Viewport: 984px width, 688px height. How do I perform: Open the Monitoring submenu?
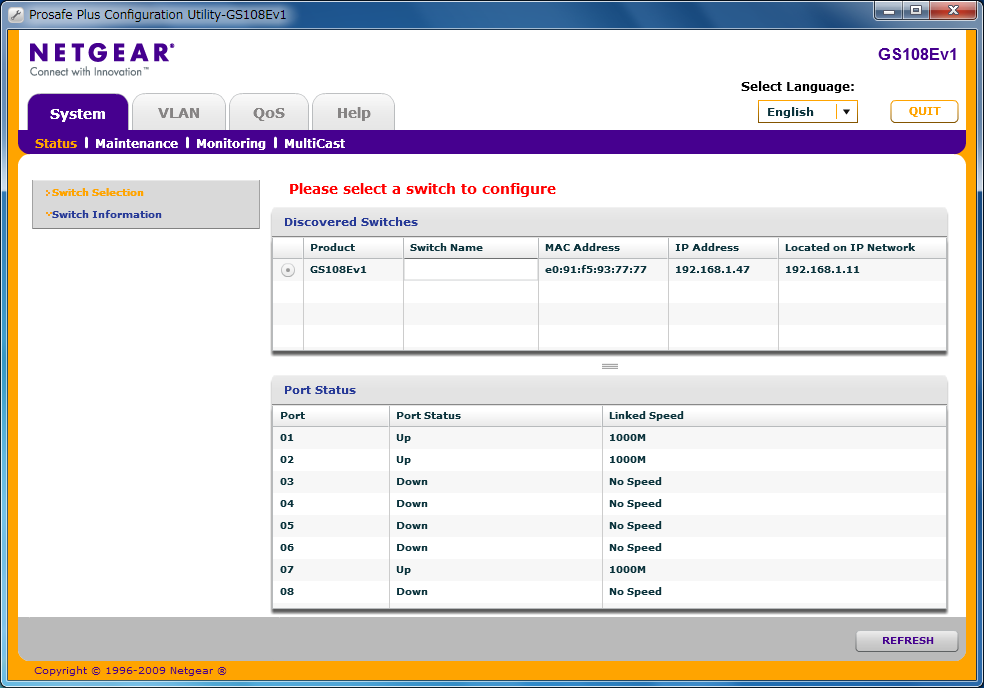tap(231, 143)
